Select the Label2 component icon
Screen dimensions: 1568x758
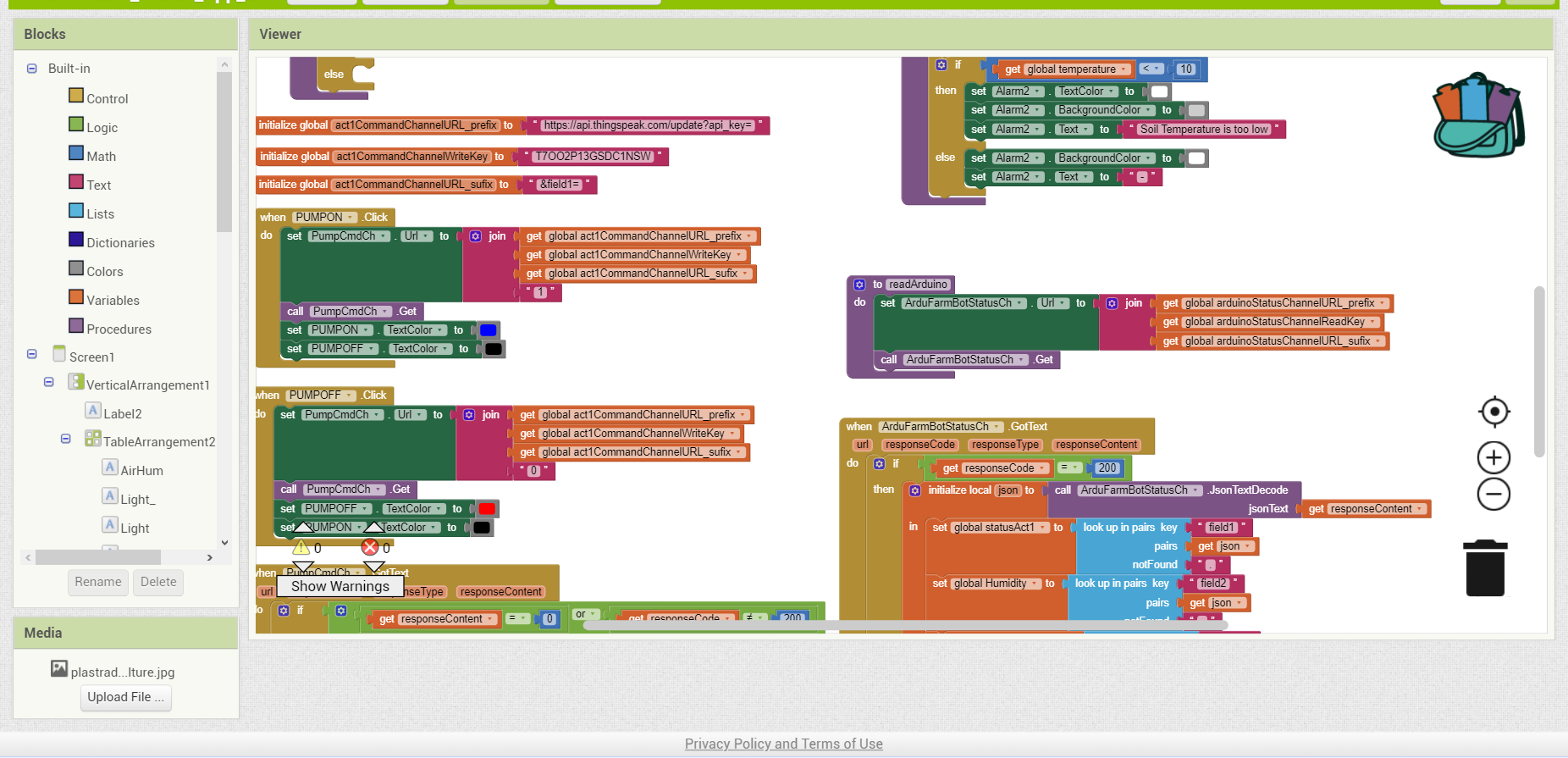(x=93, y=411)
